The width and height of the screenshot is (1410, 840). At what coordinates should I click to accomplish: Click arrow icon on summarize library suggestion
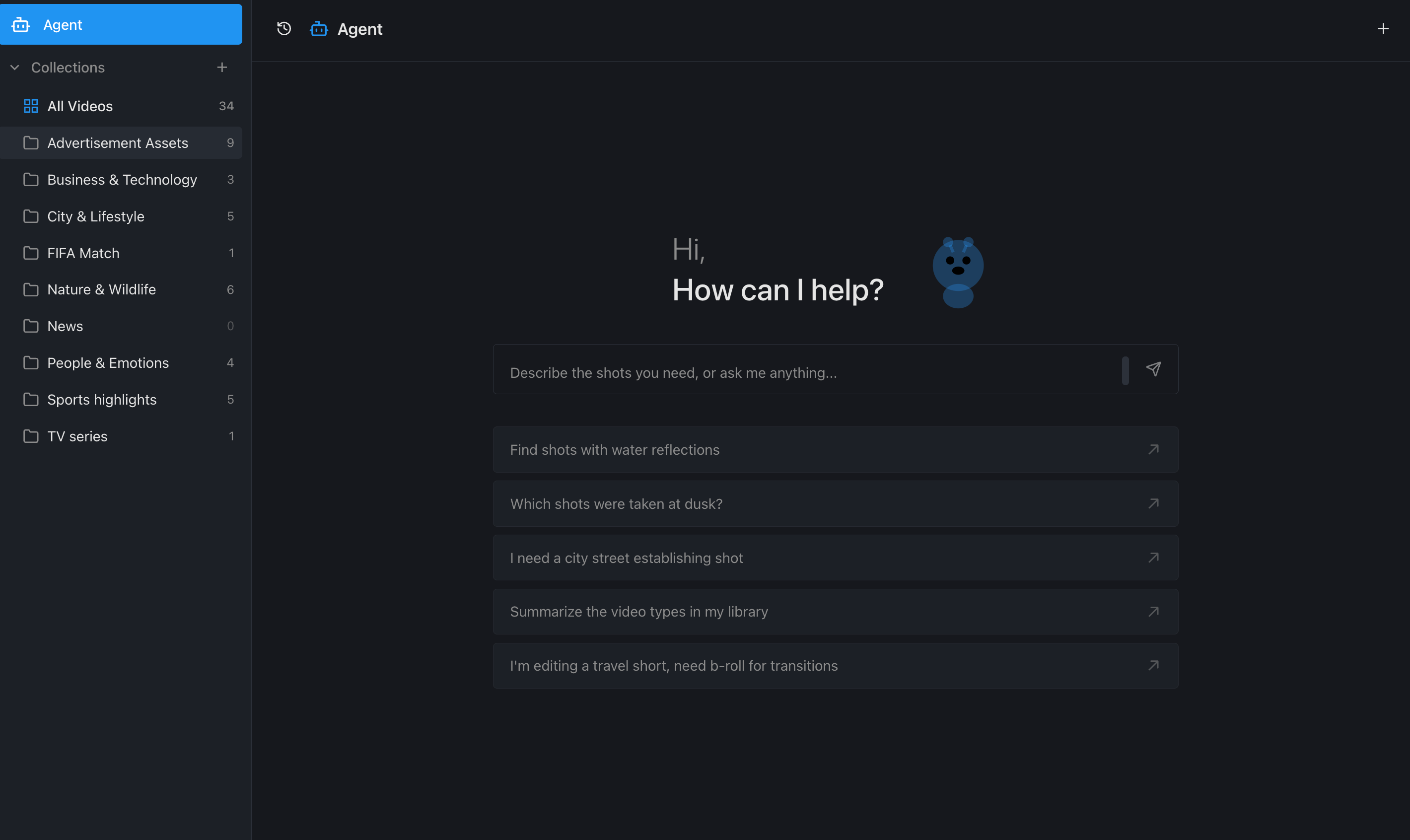tap(1154, 611)
